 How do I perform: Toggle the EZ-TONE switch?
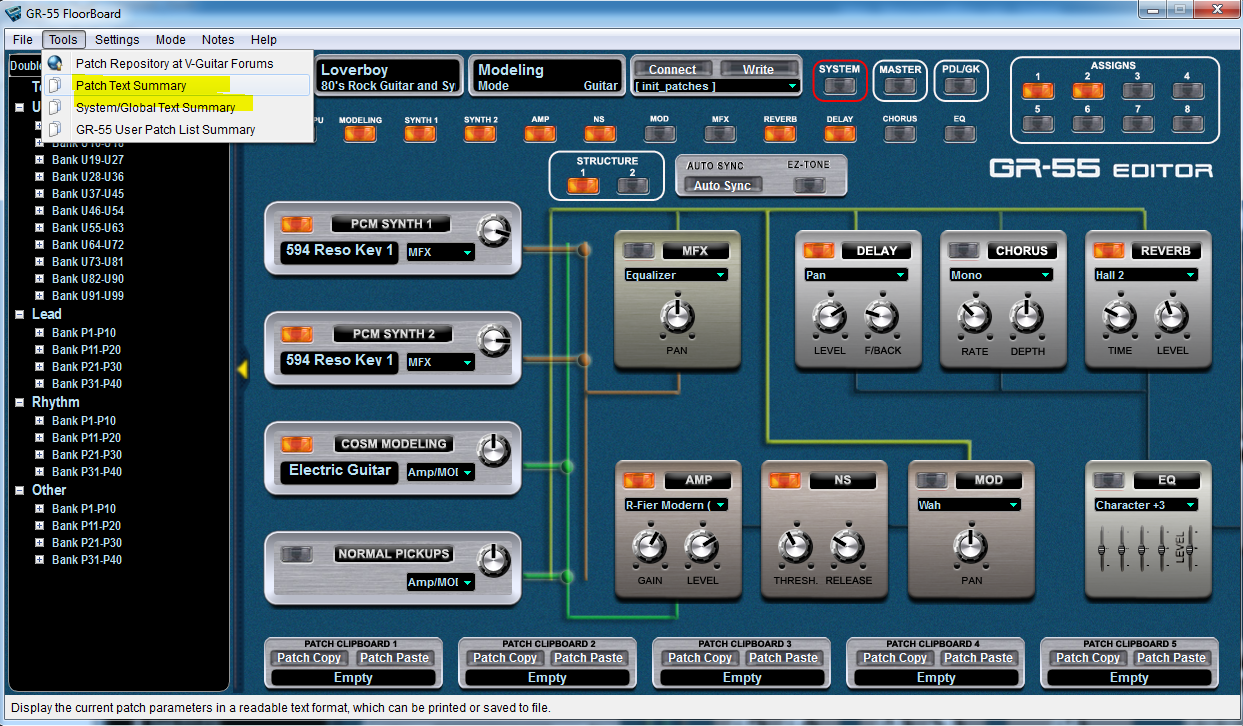pos(809,185)
